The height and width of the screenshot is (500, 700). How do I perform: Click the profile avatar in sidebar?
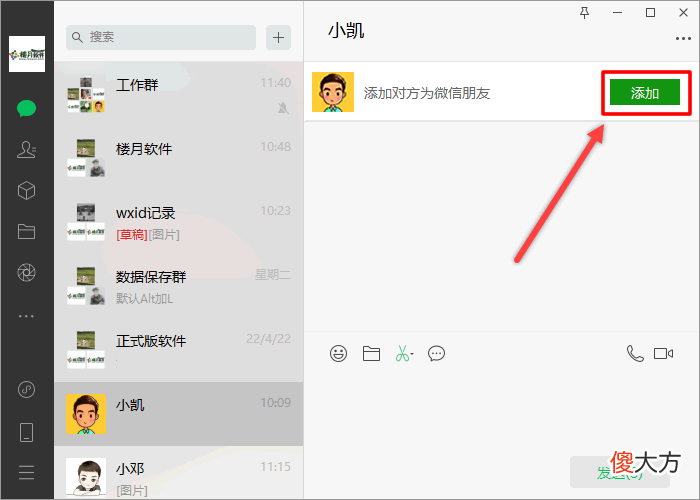point(27,54)
